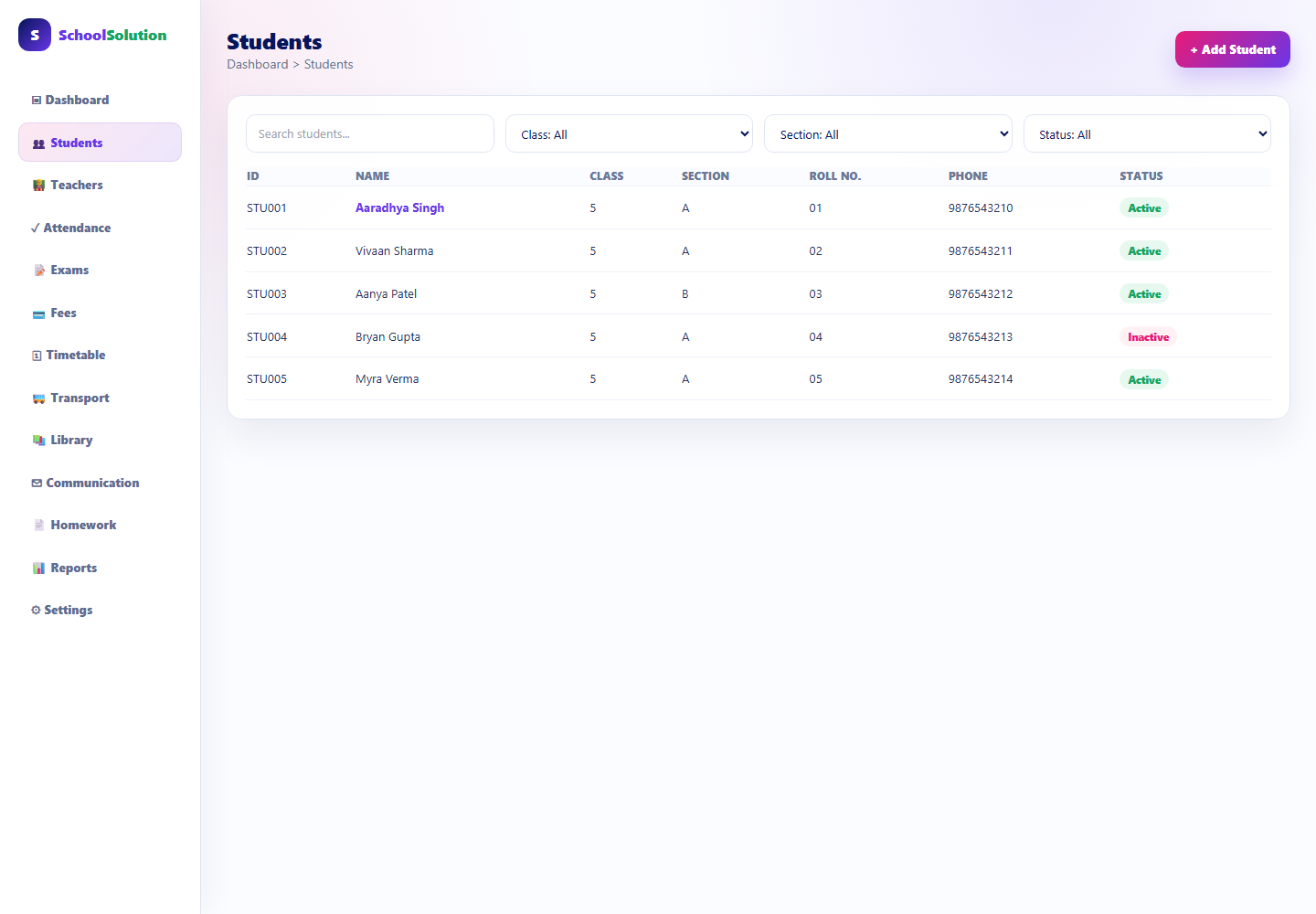Expand the Section: All filter

click(888, 133)
